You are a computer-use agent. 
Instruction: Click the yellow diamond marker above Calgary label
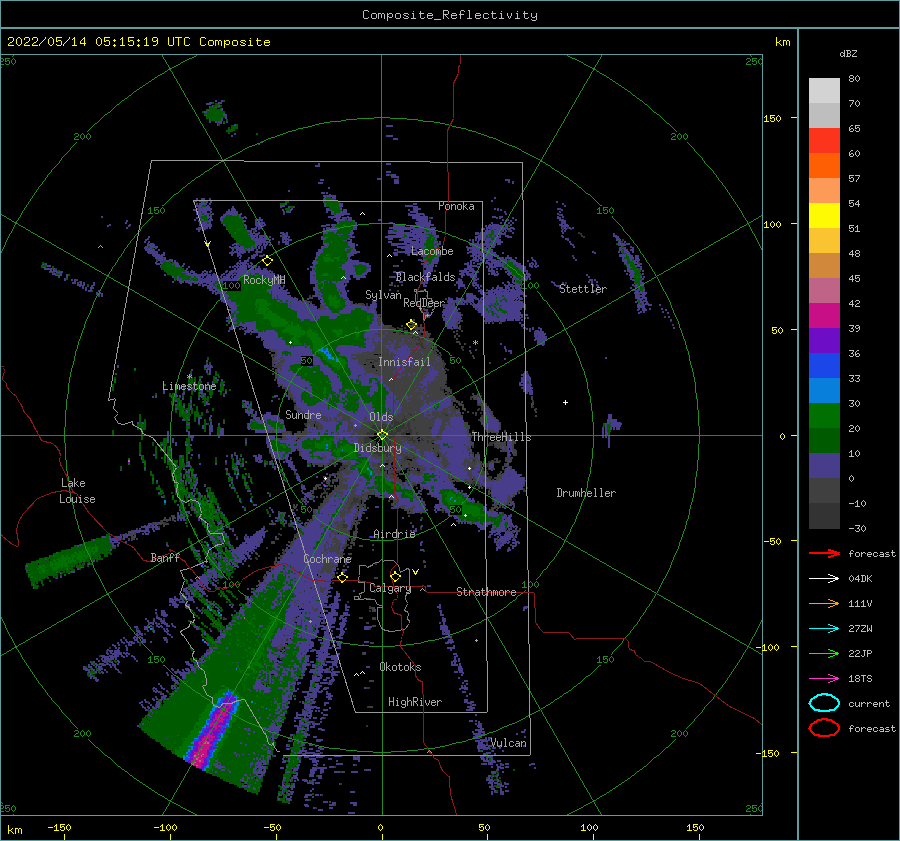tap(395, 576)
